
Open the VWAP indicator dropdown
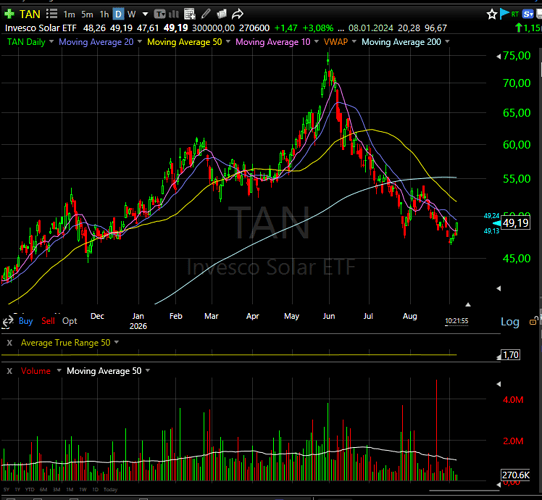pos(354,42)
